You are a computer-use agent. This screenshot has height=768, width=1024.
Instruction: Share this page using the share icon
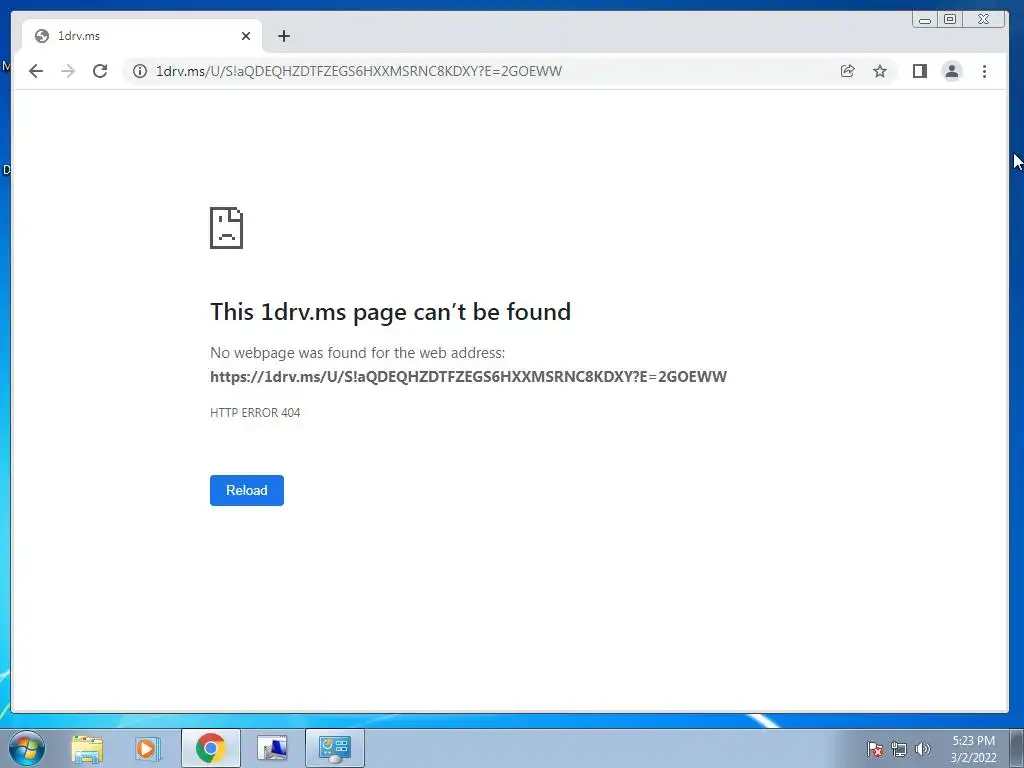coord(848,71)
